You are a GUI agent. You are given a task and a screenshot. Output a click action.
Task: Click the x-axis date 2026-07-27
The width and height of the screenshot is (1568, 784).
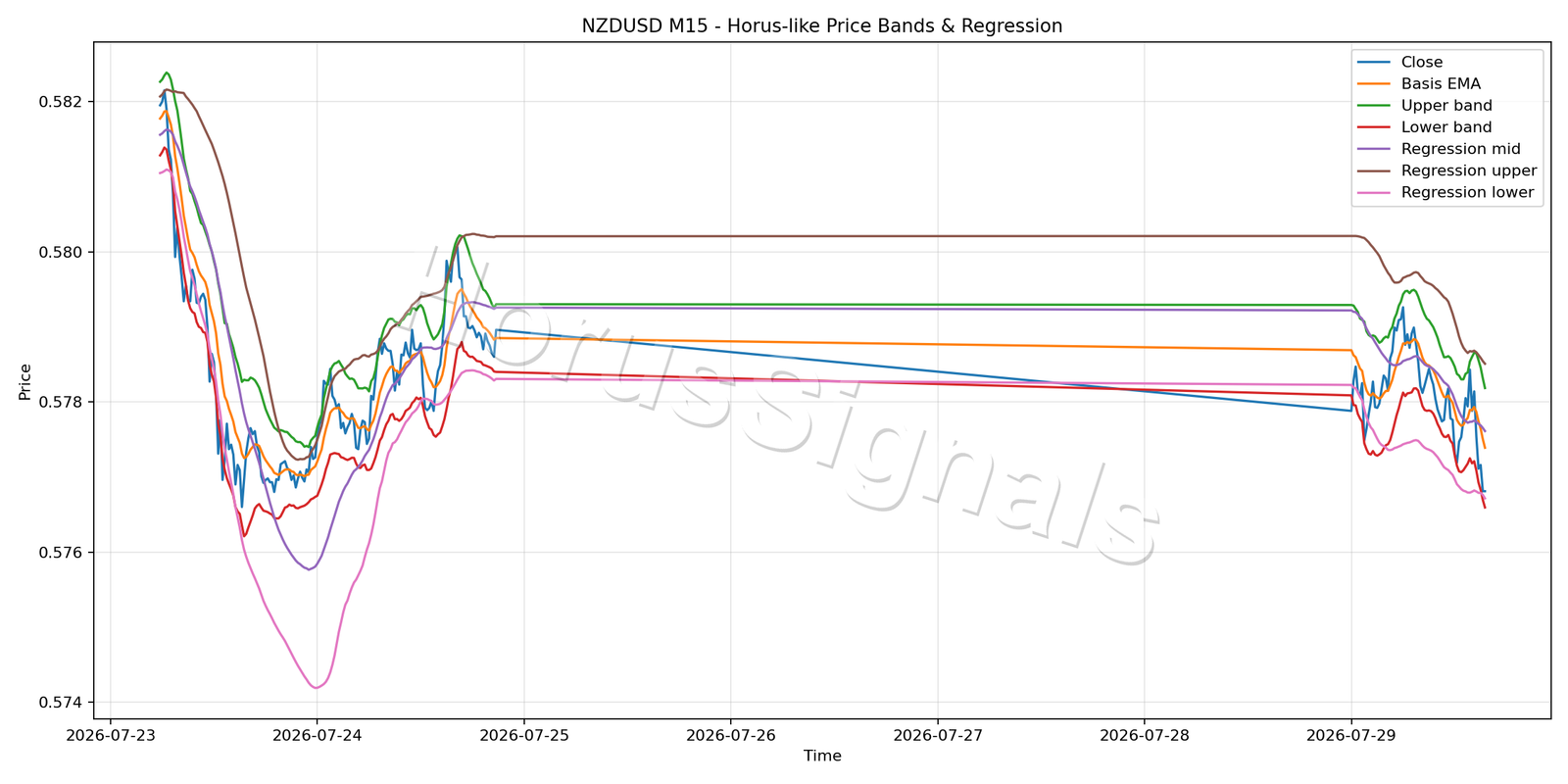(938, 734)
